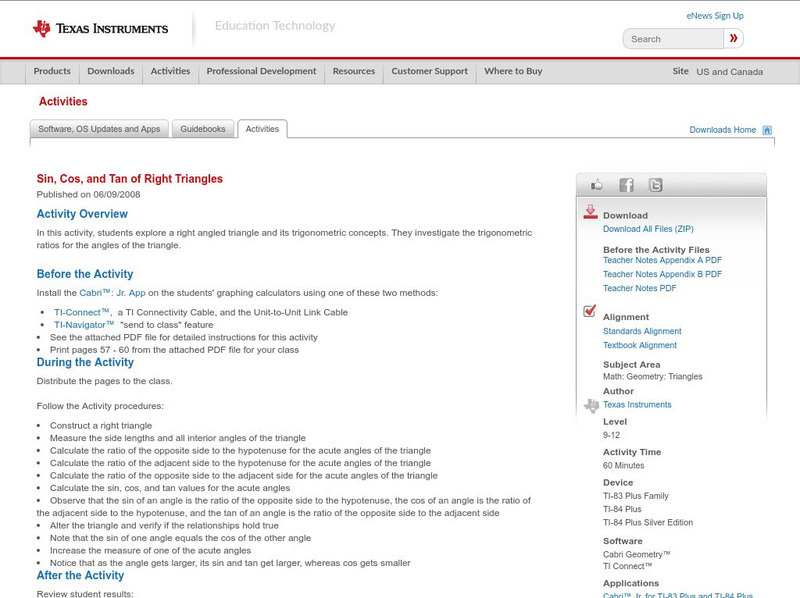Click the After the Activity heading

click(80, 576)
